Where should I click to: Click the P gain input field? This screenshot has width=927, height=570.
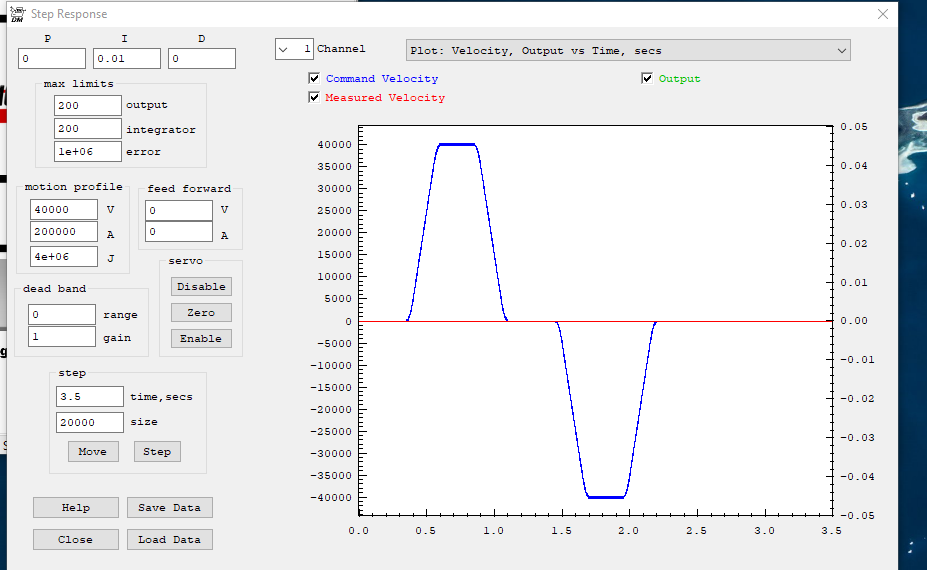pyautogui.click(x=52, y=59)
